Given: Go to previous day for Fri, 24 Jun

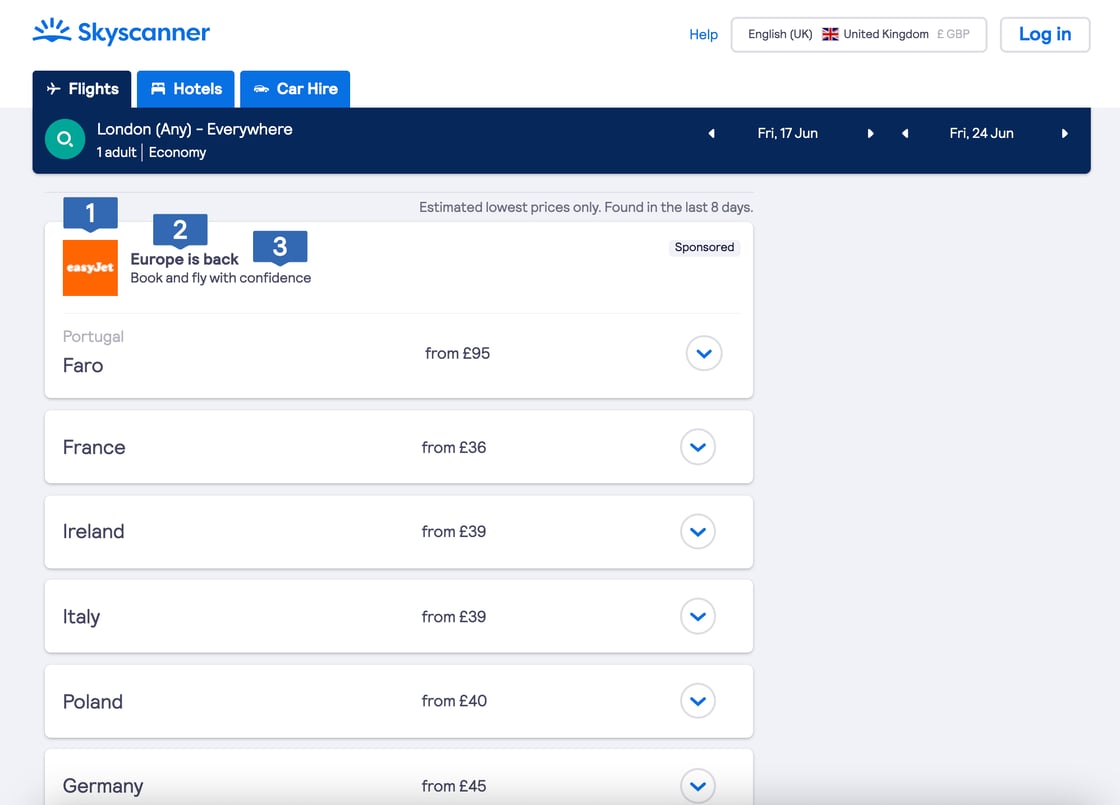Looking at the screenshot, I should click(905, 134).
